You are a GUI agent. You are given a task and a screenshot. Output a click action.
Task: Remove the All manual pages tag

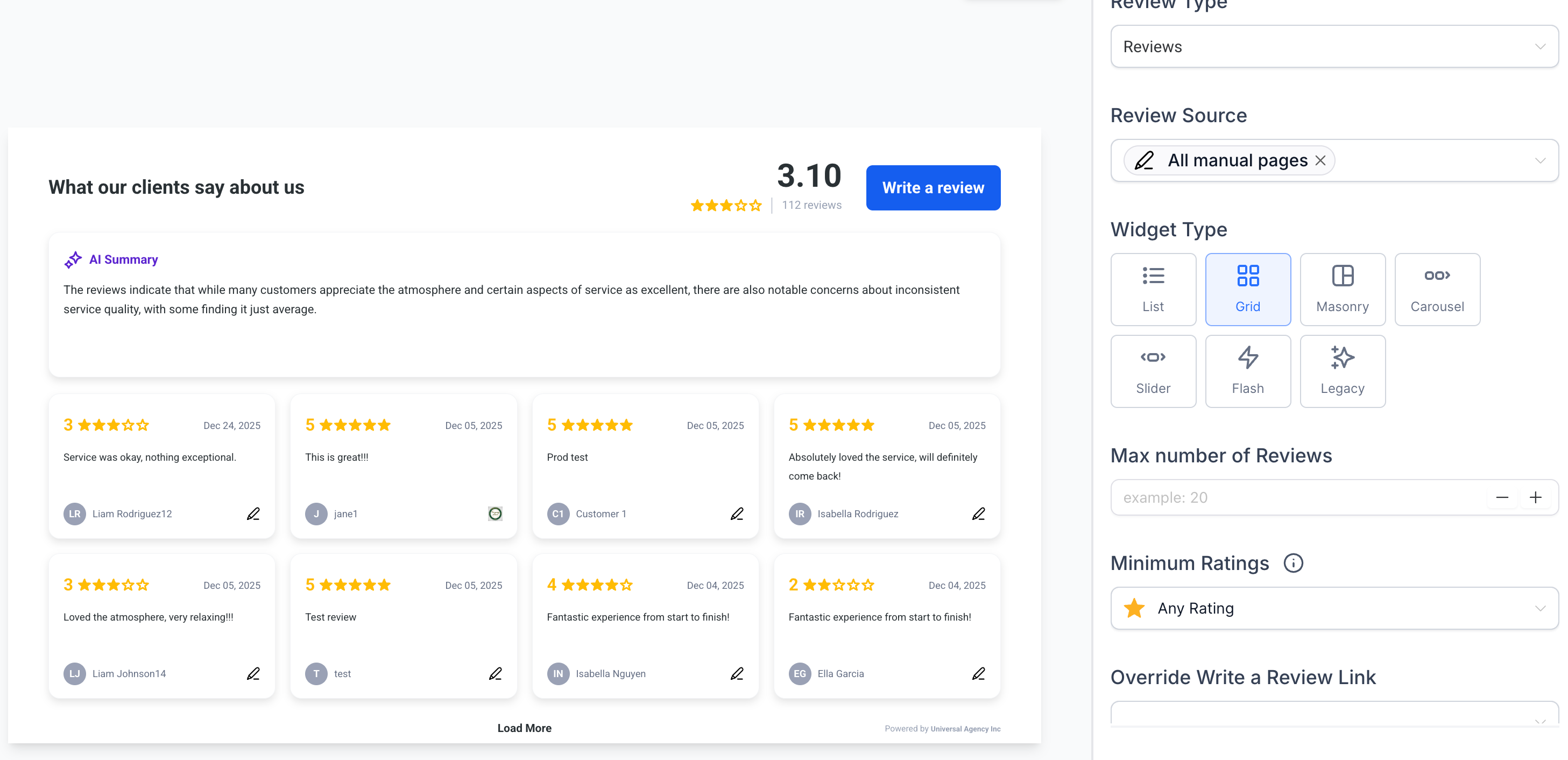(x=1319, y=161)
